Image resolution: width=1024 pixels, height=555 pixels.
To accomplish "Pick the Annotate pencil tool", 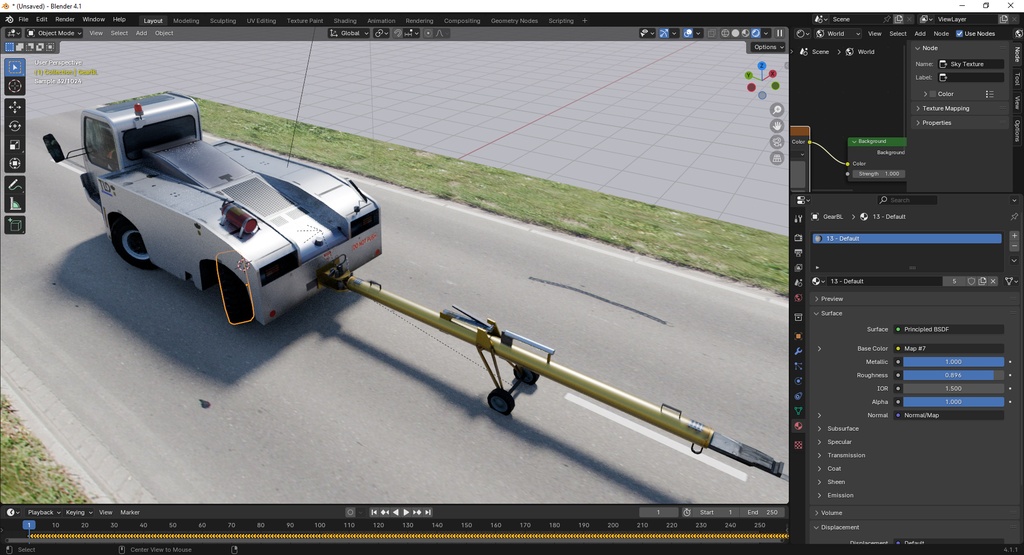I will pyautogui.click(x=15, y=185).
